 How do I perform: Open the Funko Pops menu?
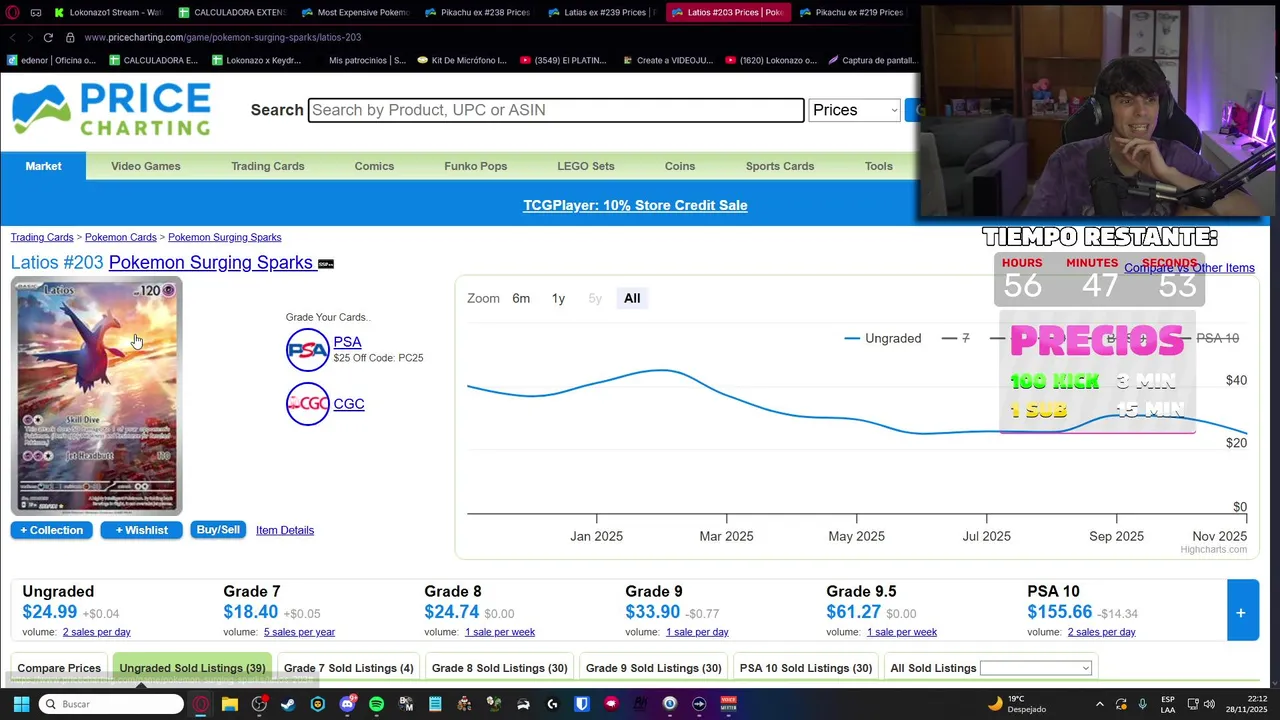(476, 166)
